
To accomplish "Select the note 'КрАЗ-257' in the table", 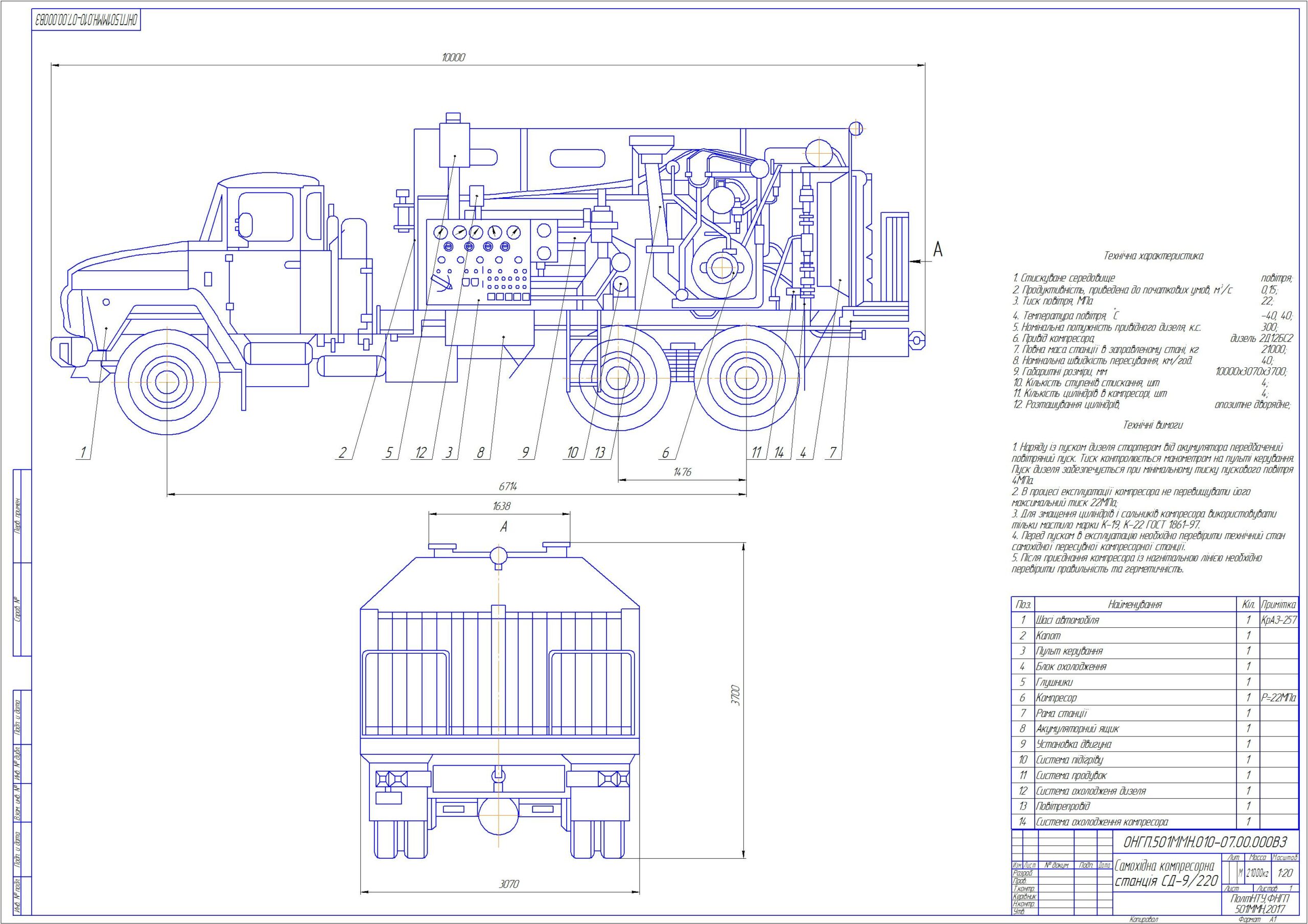I will pos(1279,621).
